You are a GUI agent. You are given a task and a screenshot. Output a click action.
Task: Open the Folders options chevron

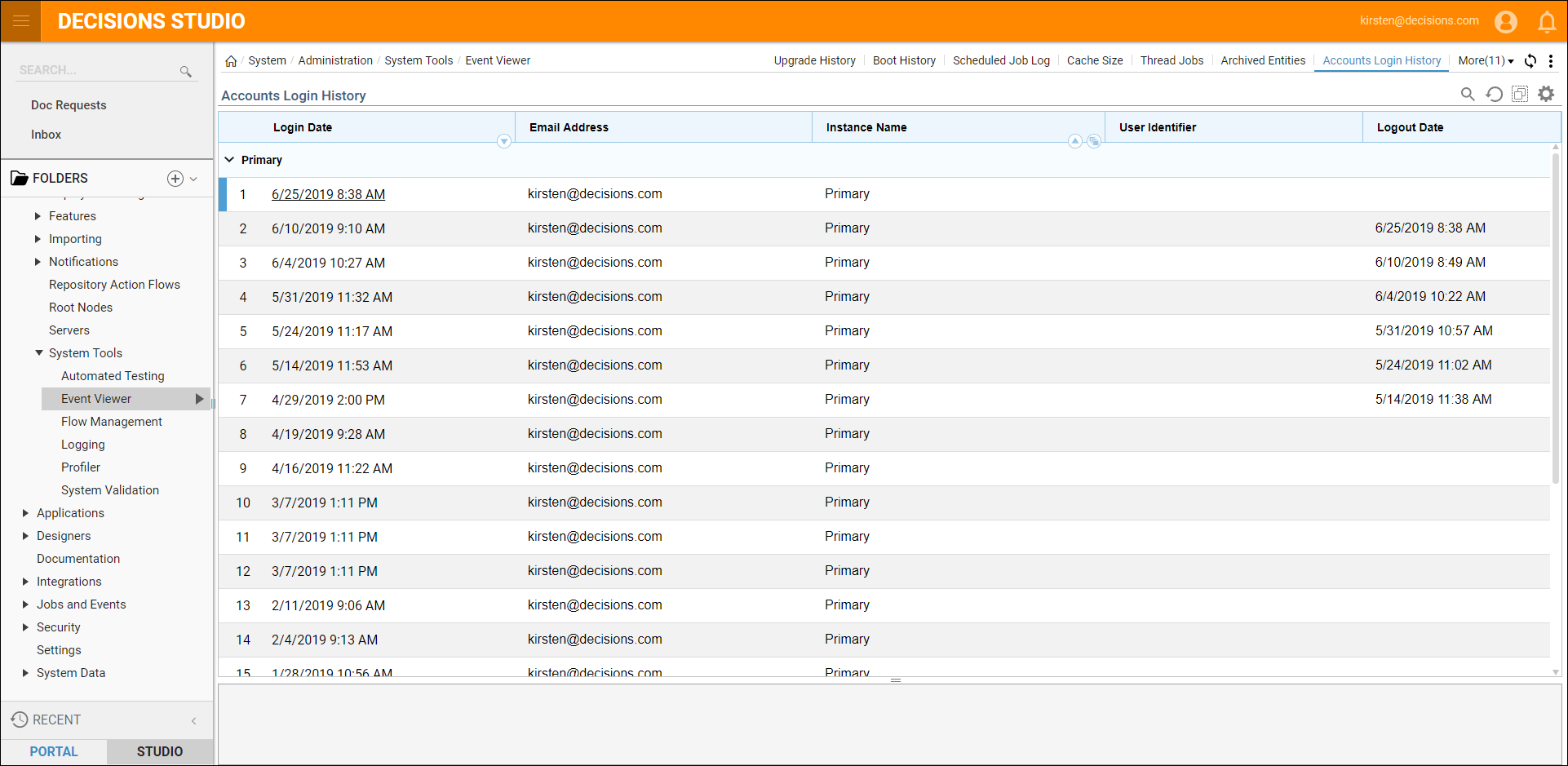coord(193,179)
